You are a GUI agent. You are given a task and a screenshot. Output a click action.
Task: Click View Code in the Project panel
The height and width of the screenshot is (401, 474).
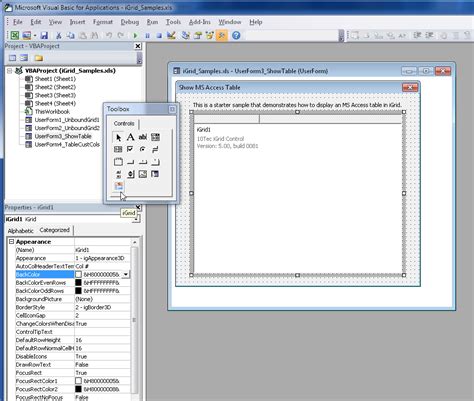click(x=12, y=58)
